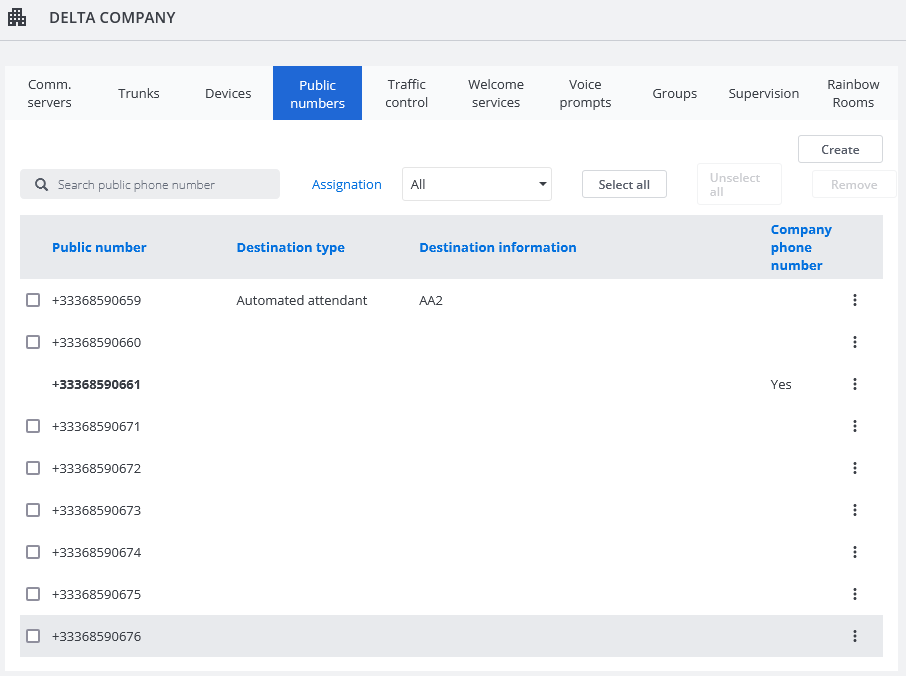
Task: Tick checkbox for +33368590675
Action: pyautogui.click(x=33, y=594)
